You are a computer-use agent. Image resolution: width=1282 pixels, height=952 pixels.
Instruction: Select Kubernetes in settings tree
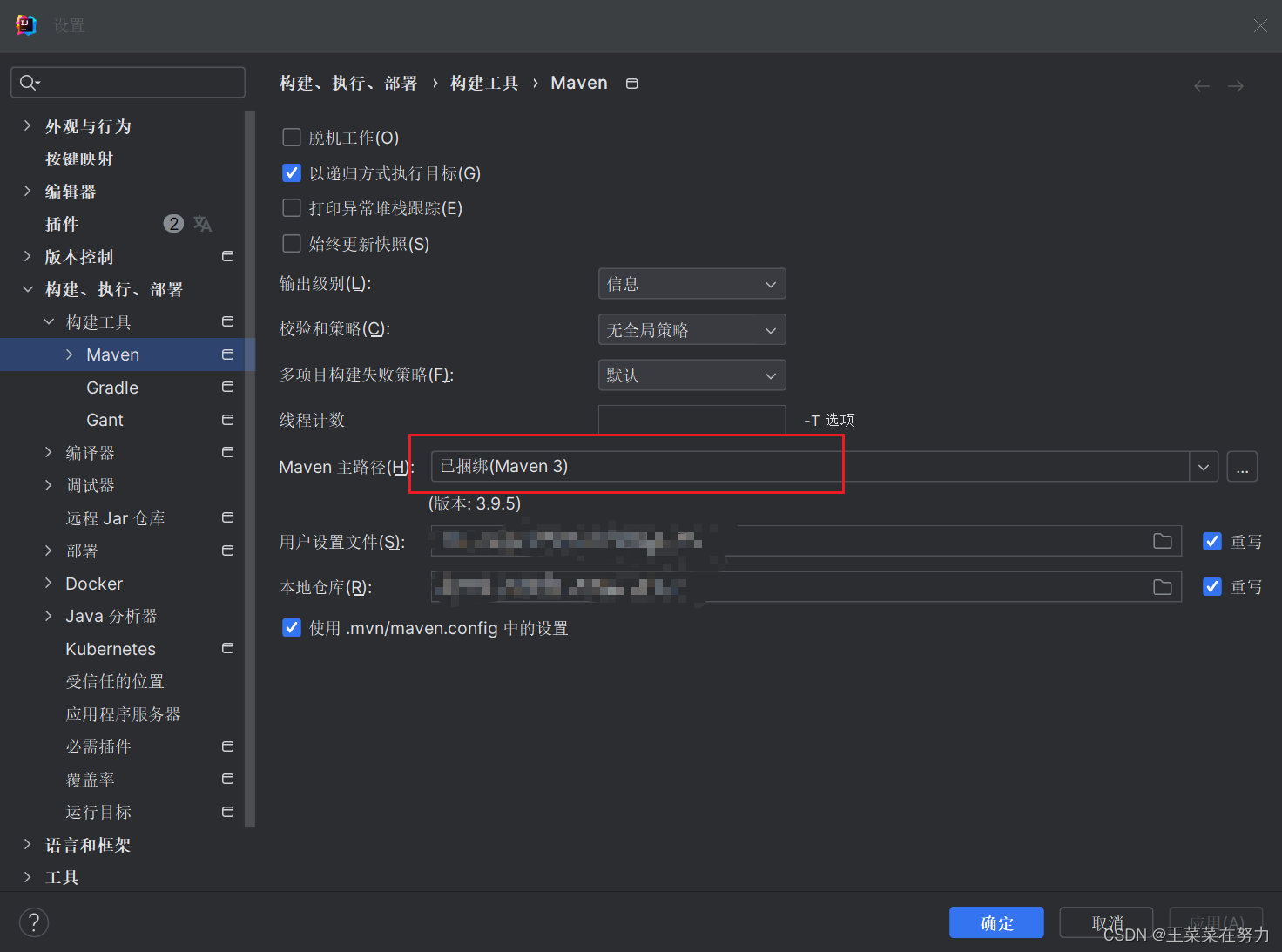tap(111, 649)
